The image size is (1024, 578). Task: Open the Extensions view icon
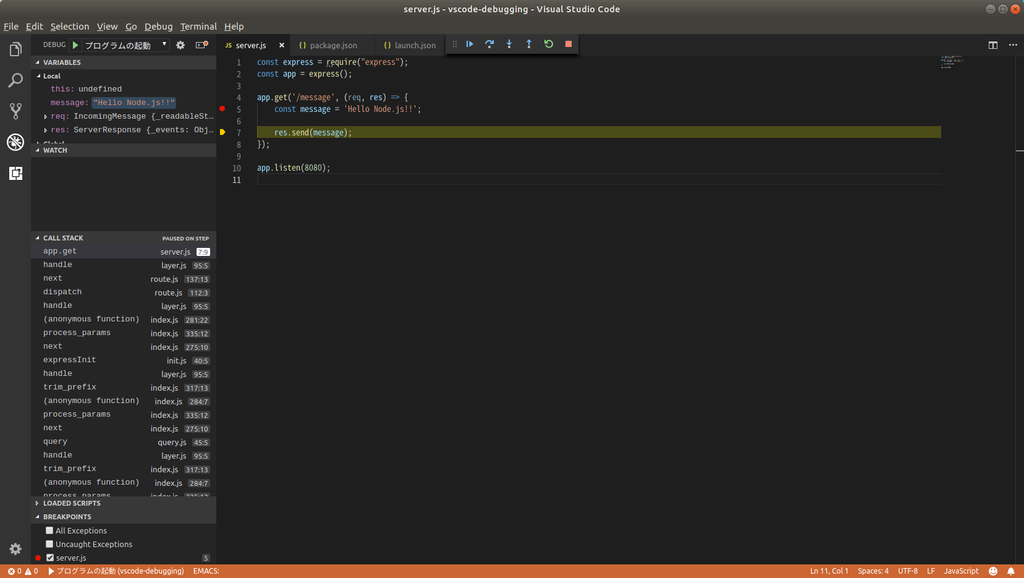(x=15, y=173)
